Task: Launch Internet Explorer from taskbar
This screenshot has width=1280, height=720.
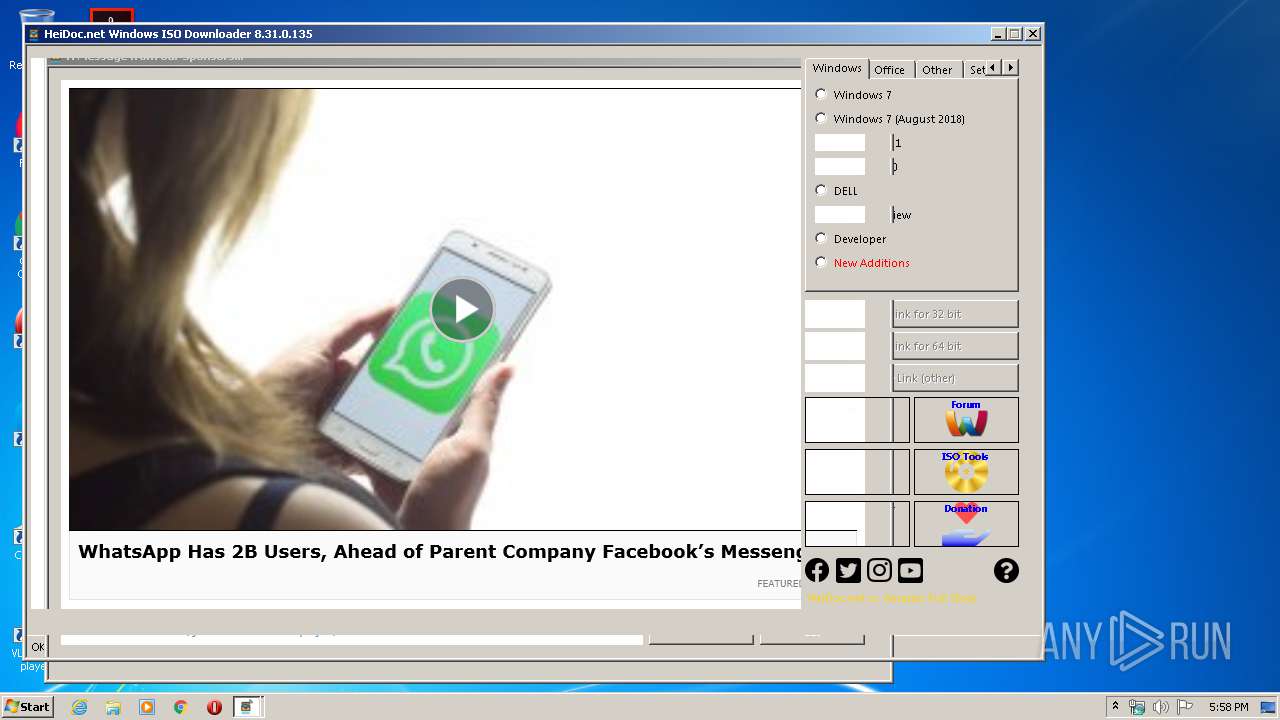Action: coord(79,707)
